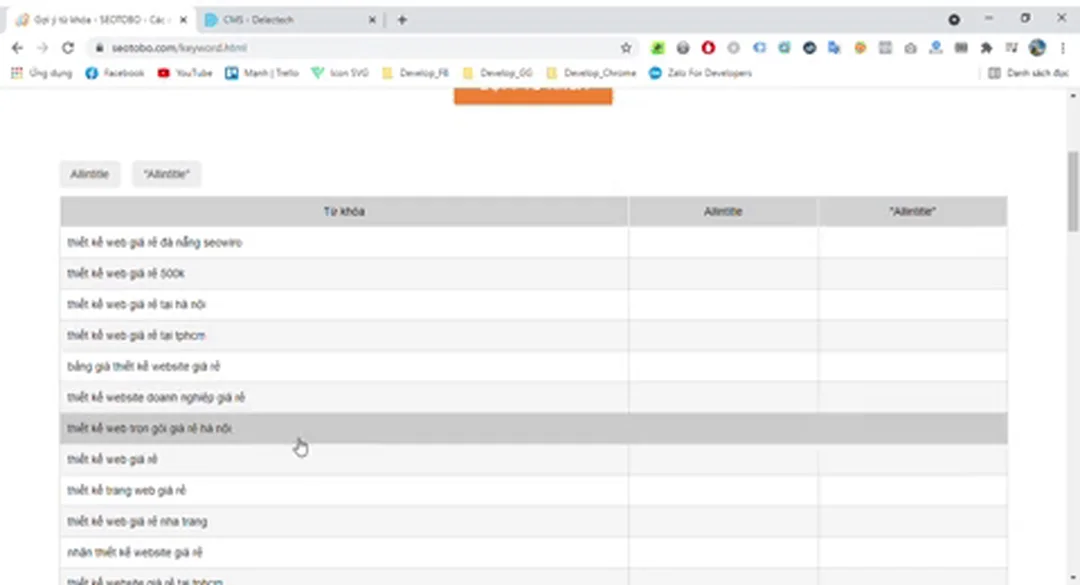Switch to the CMS - Delectech tab
1080x585 pixels.
289,20
